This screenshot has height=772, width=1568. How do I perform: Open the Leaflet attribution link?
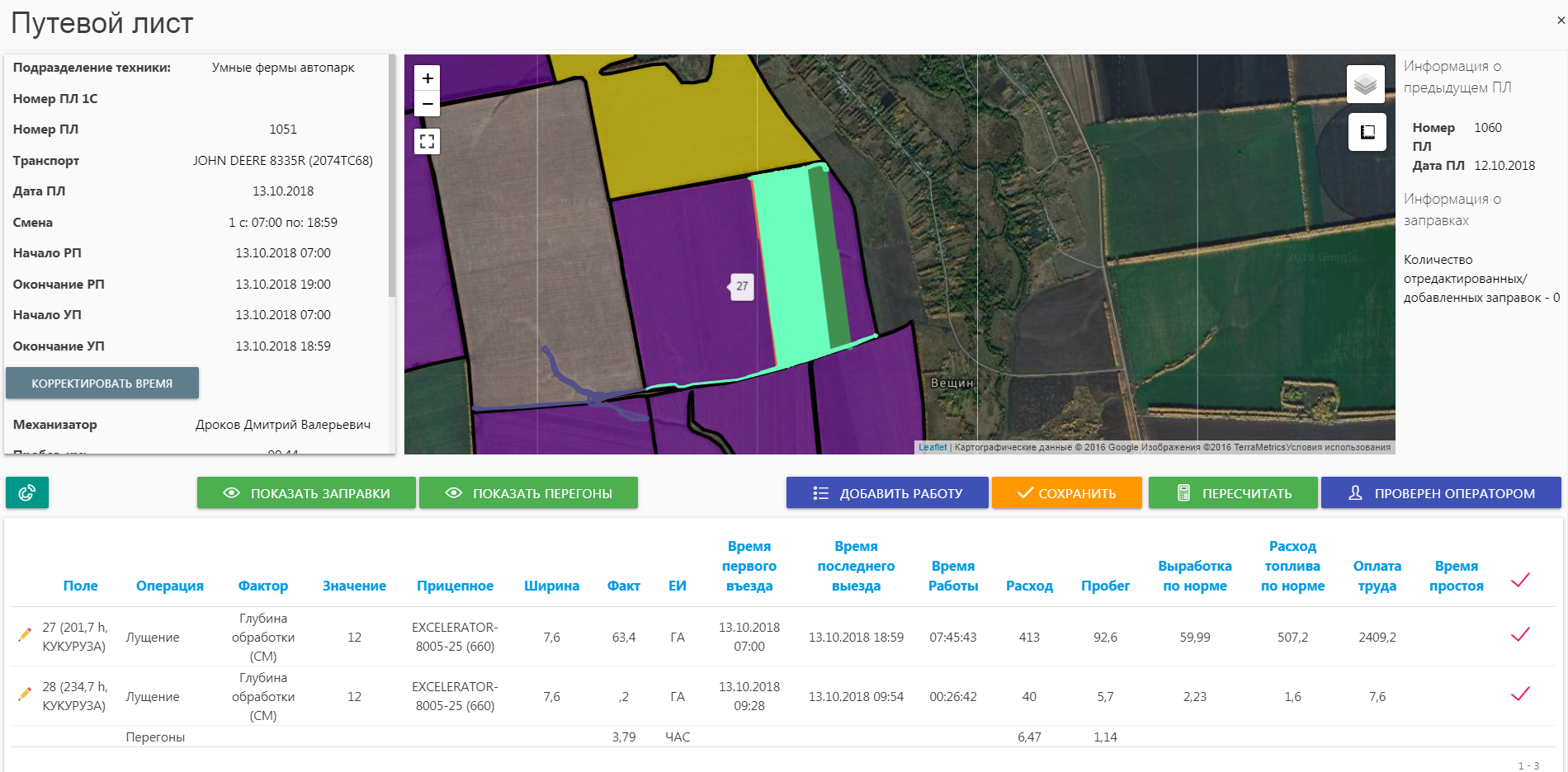click(933, 447)
